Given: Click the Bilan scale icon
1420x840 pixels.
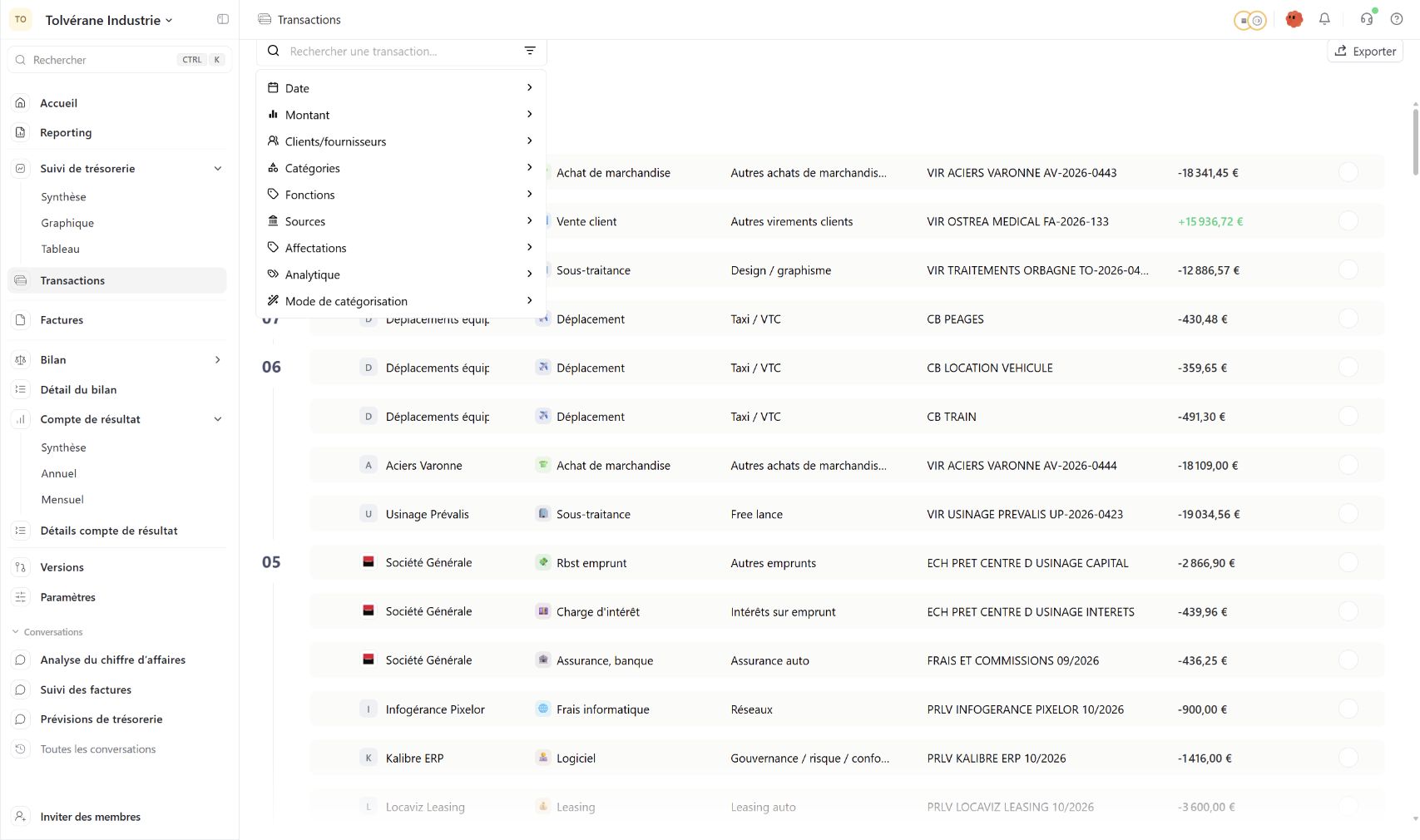Looking at the screenshot, I should (21, 359).
